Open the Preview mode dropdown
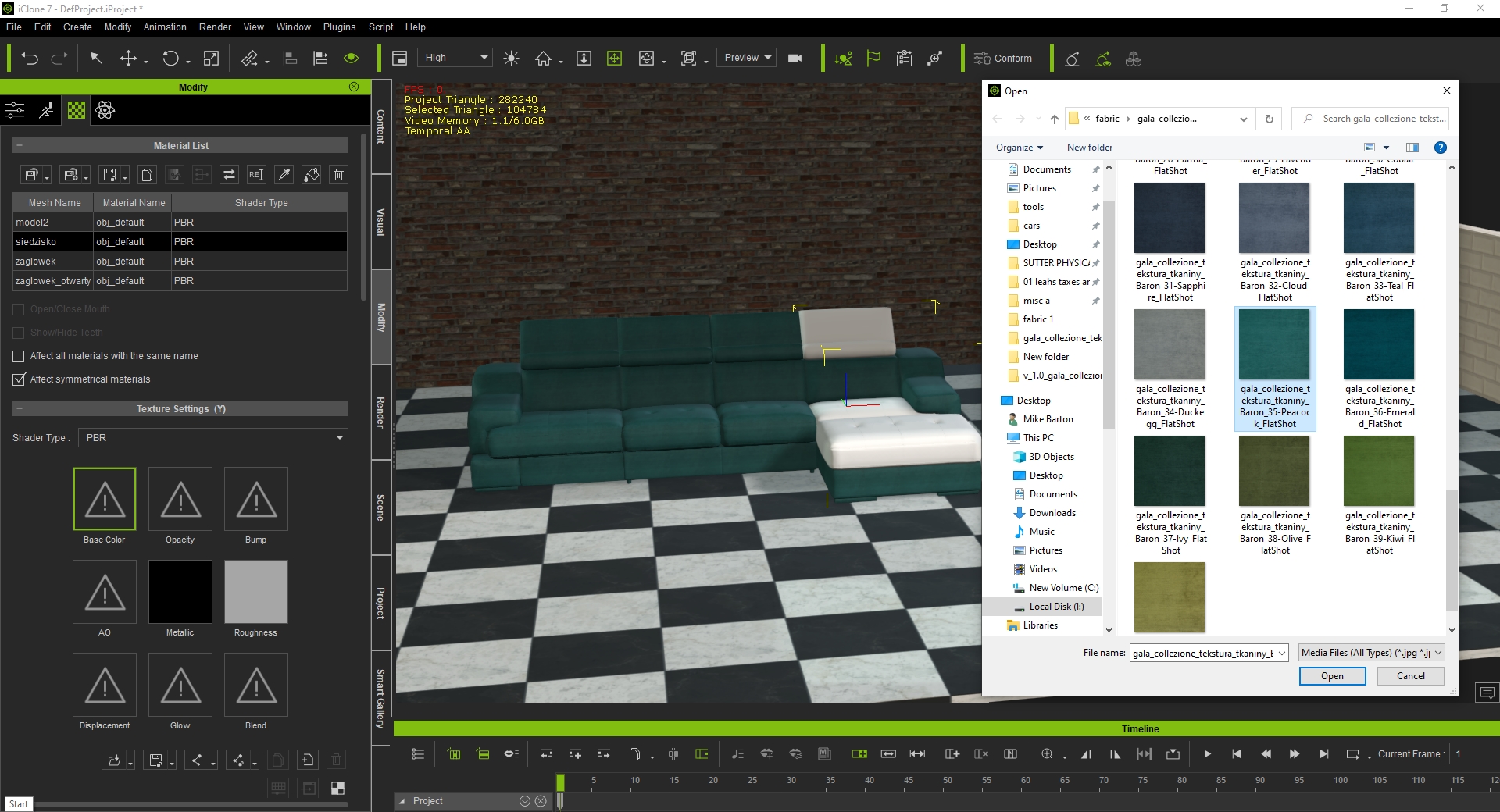 coord(747,58)
